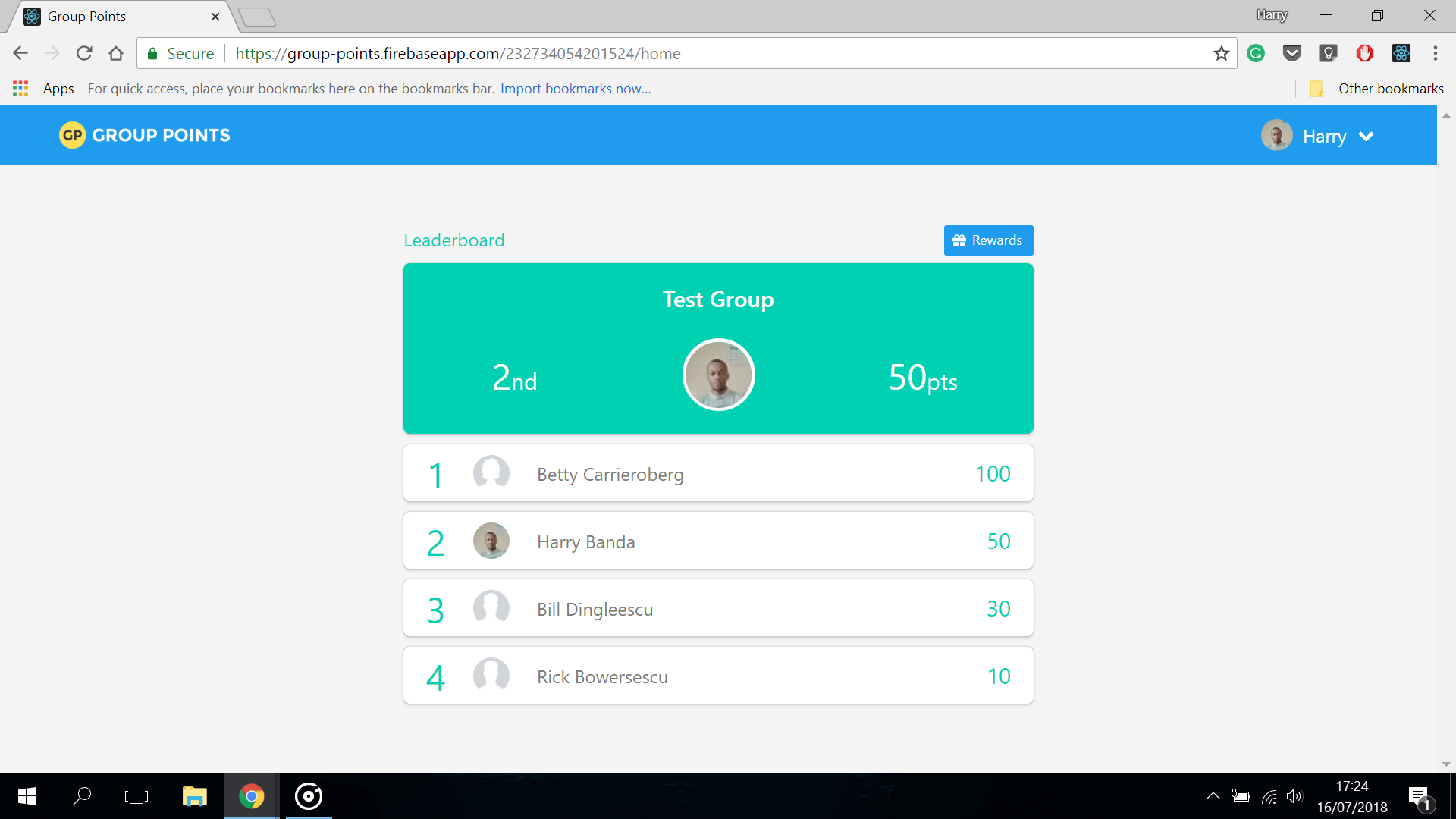Go to browser home page
The width and height of the screenshot is (1456, 819).
[x=116, y=53]
